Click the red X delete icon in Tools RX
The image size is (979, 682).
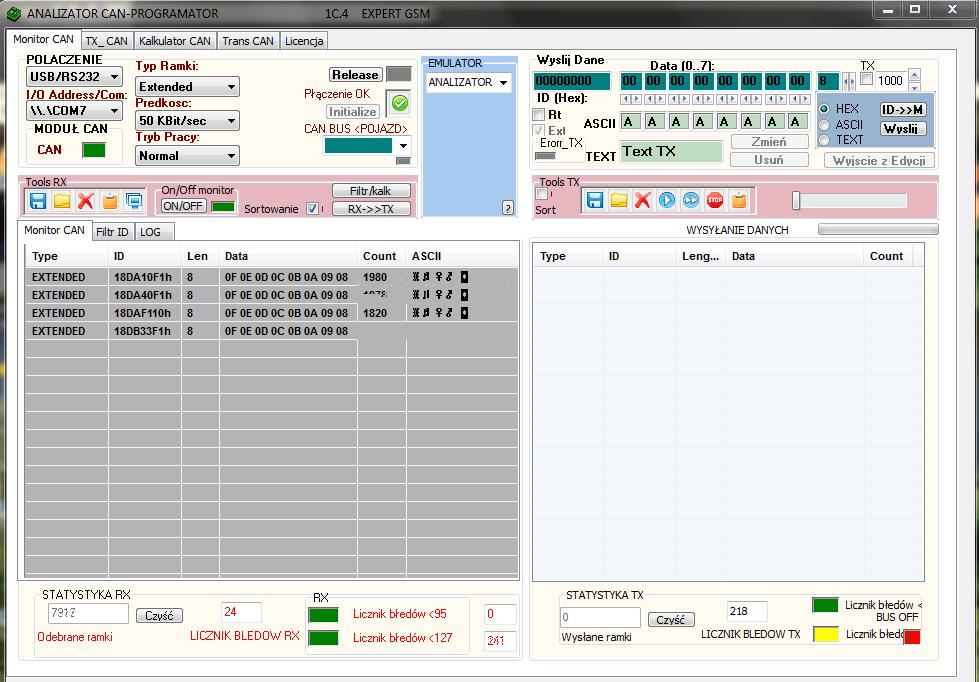coord(86,201)
